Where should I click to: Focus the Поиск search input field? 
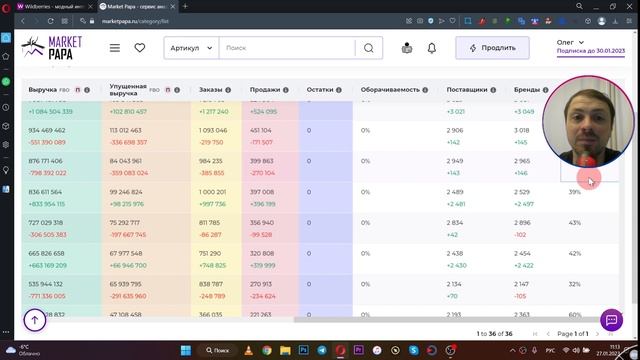pyautogui.click(x=287, y=48)
